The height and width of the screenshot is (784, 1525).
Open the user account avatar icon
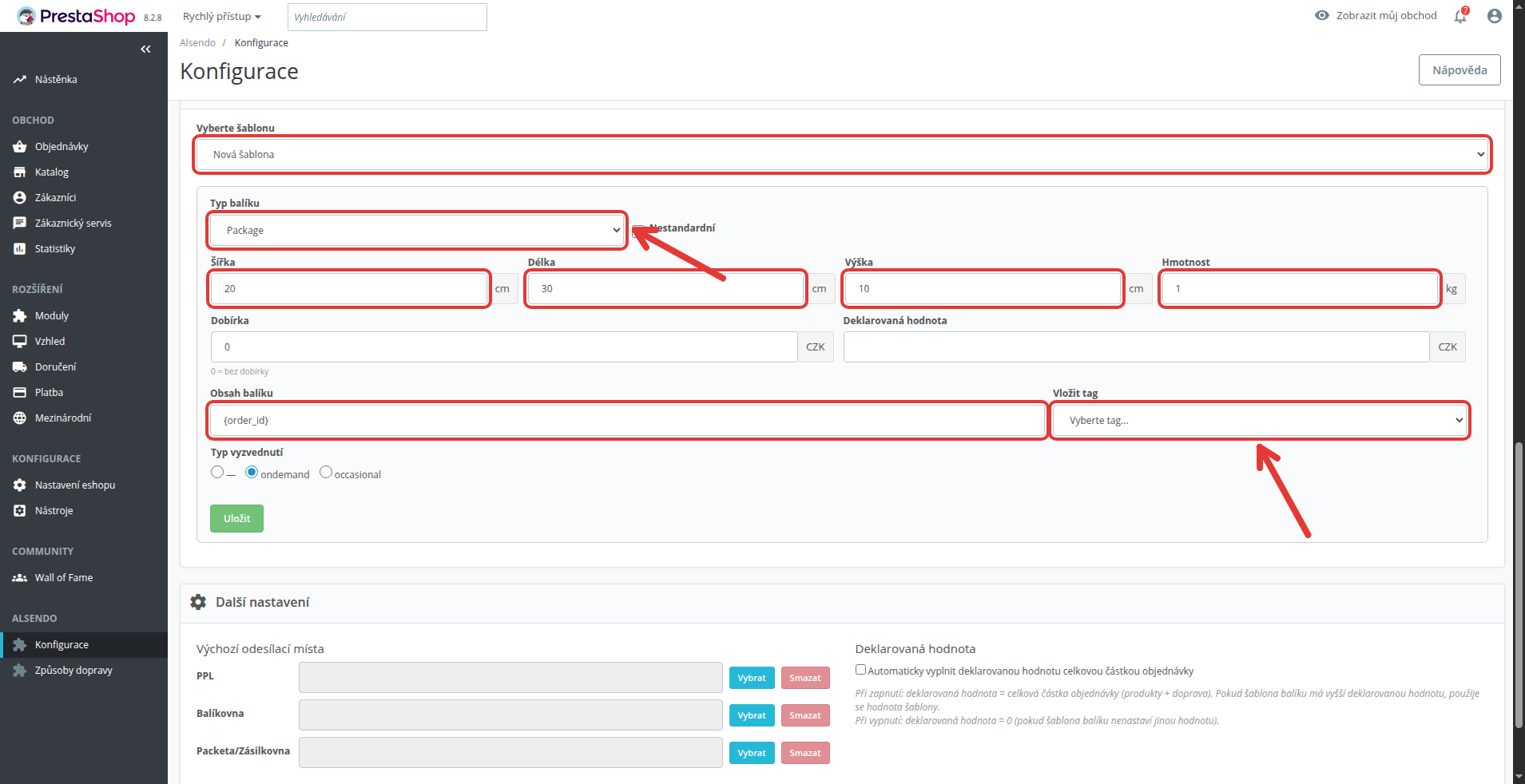[x=1495, y=16]
